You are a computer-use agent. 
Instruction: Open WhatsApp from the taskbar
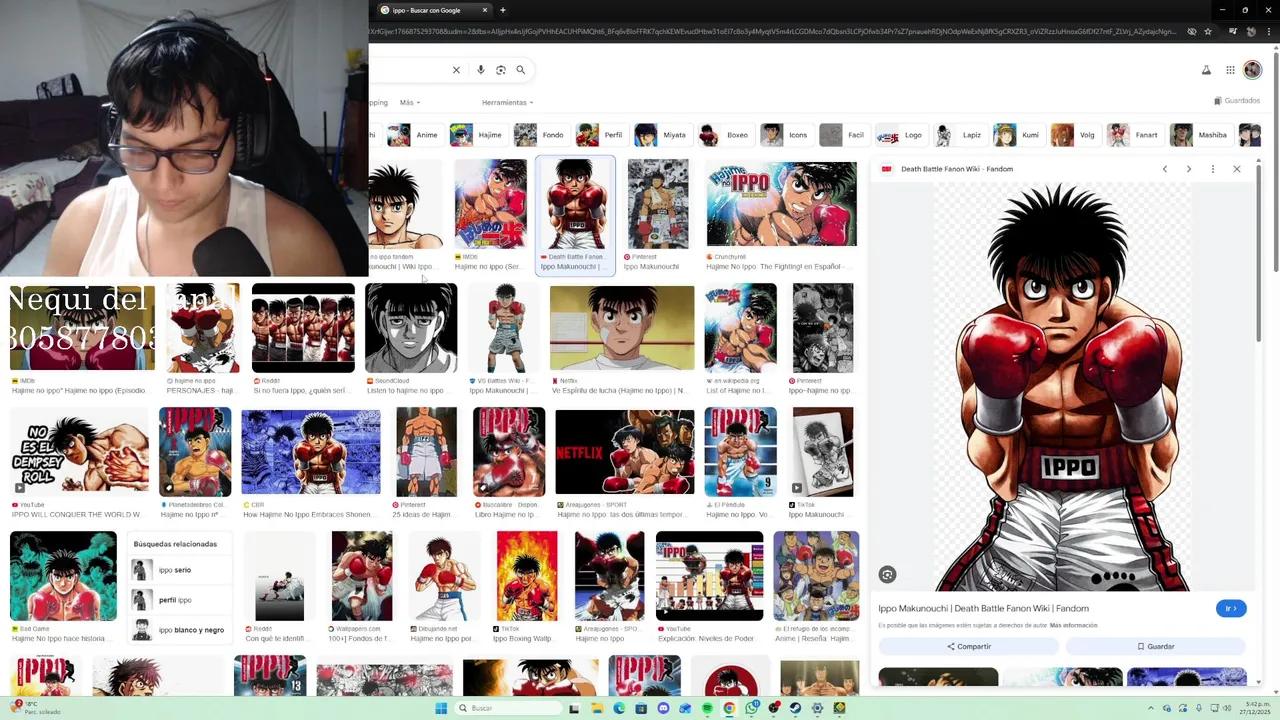tap(751, 708)
